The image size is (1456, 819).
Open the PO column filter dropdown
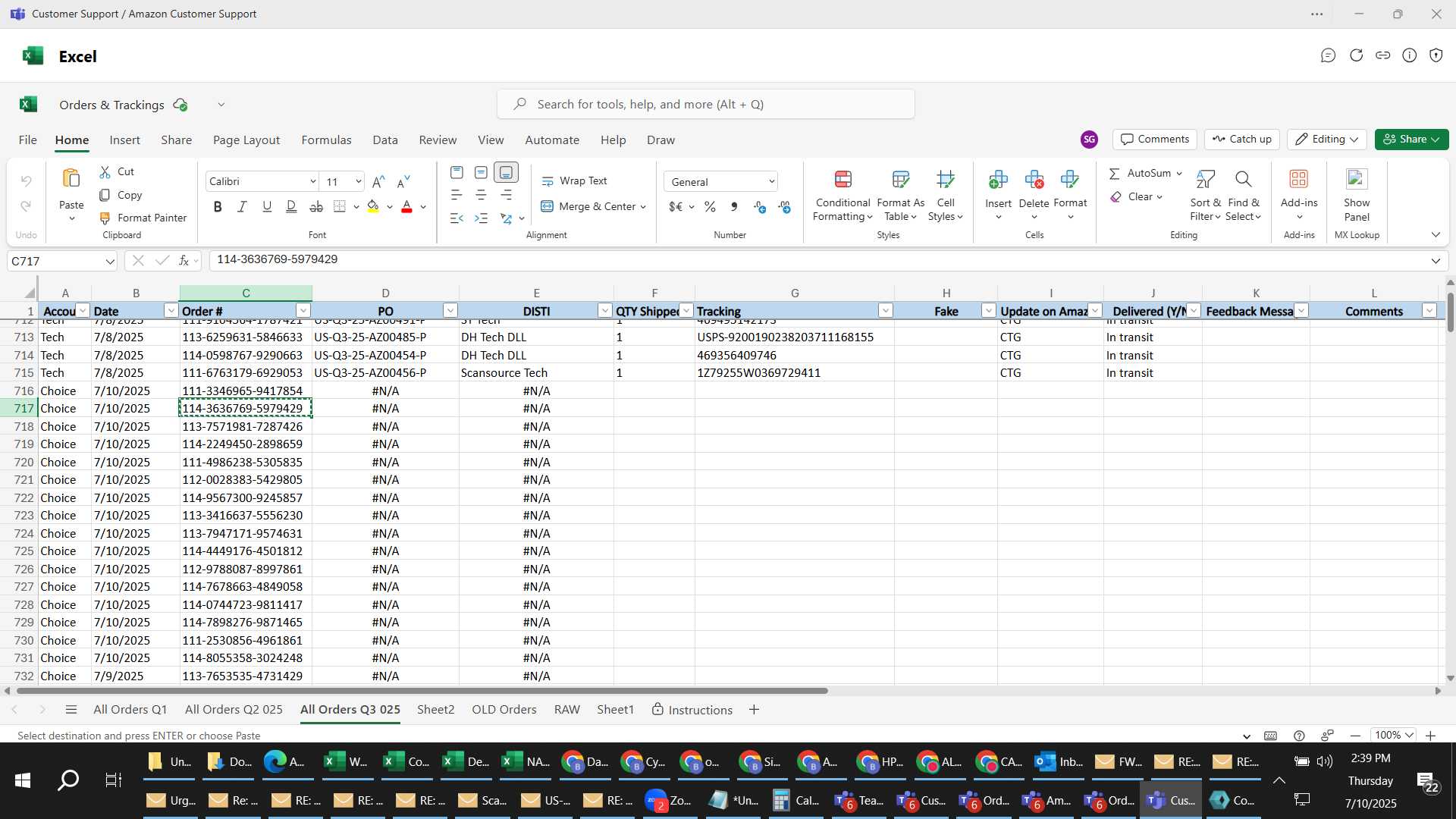pyautogui.click(x=450, y=311)
